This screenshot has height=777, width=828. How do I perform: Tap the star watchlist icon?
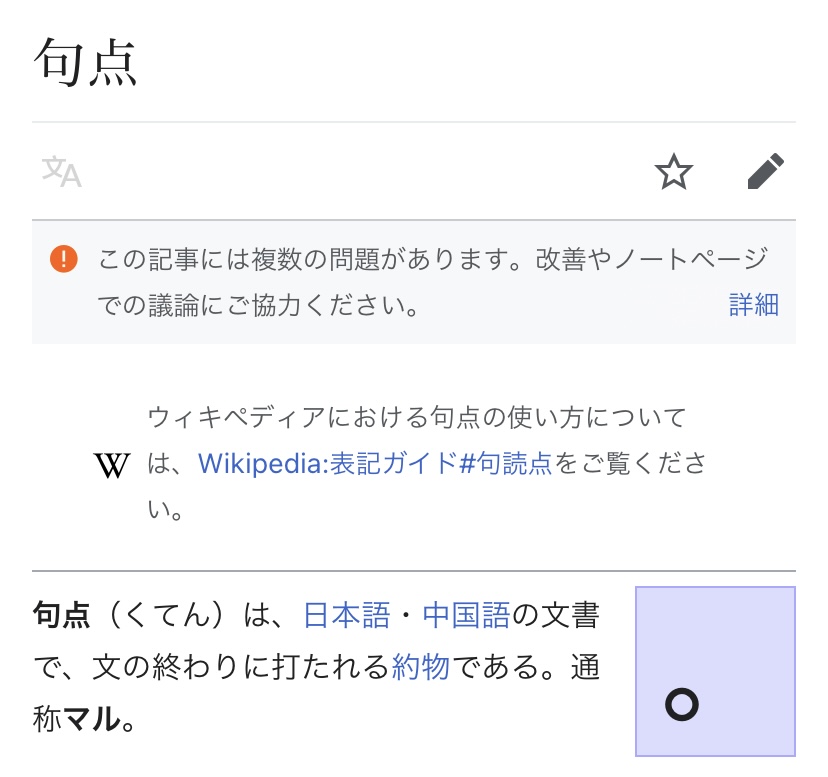tap(673, 172)
